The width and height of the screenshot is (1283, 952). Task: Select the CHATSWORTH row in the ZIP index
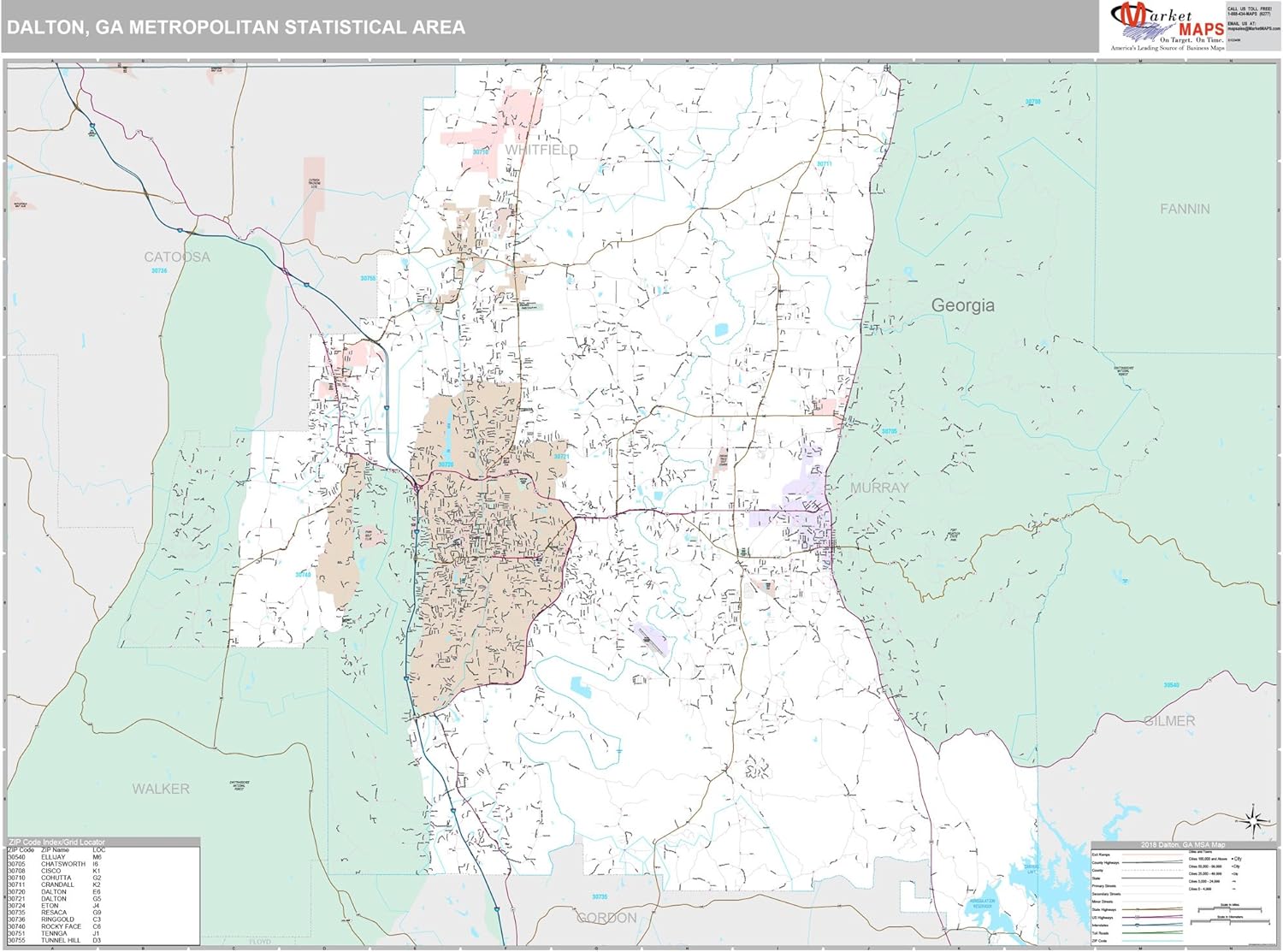pos(55,864)
